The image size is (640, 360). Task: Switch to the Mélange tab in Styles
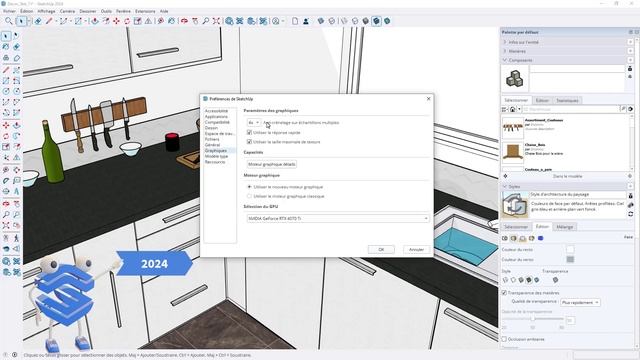click(564, 227)
